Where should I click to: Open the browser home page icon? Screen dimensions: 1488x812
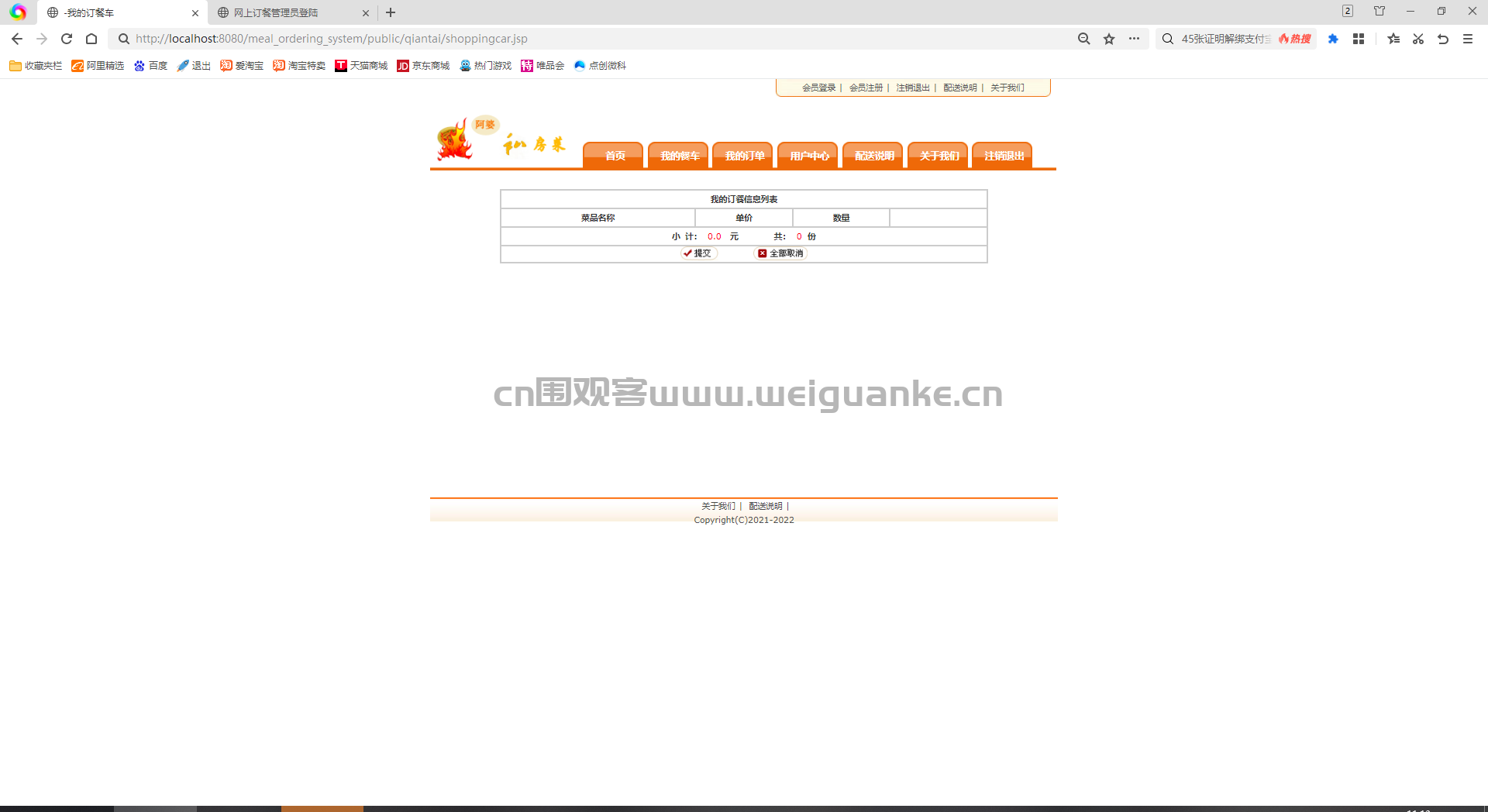[x=91, y=39]
